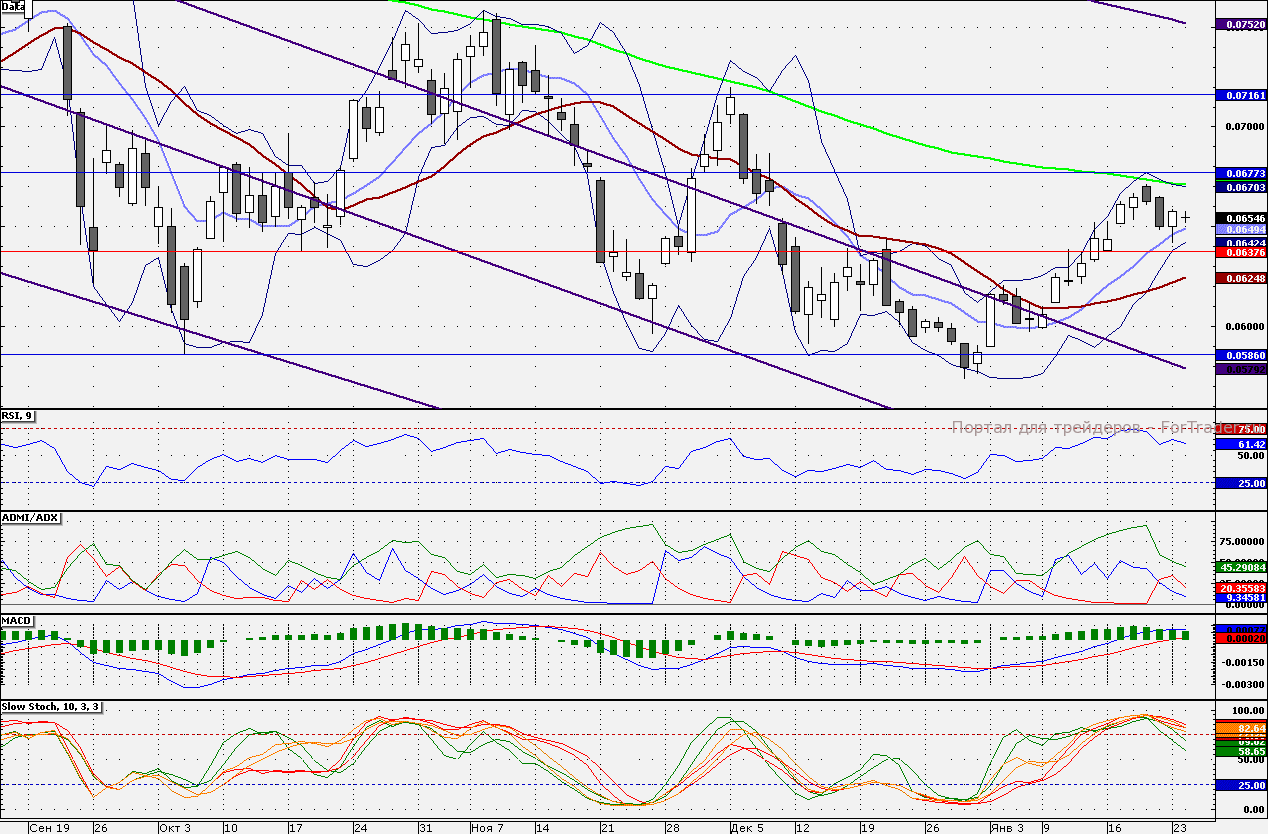Viewport: 1268px width, 834px height.
Task: Select the ADMI/ADX panel label
Action: point(31,518)
